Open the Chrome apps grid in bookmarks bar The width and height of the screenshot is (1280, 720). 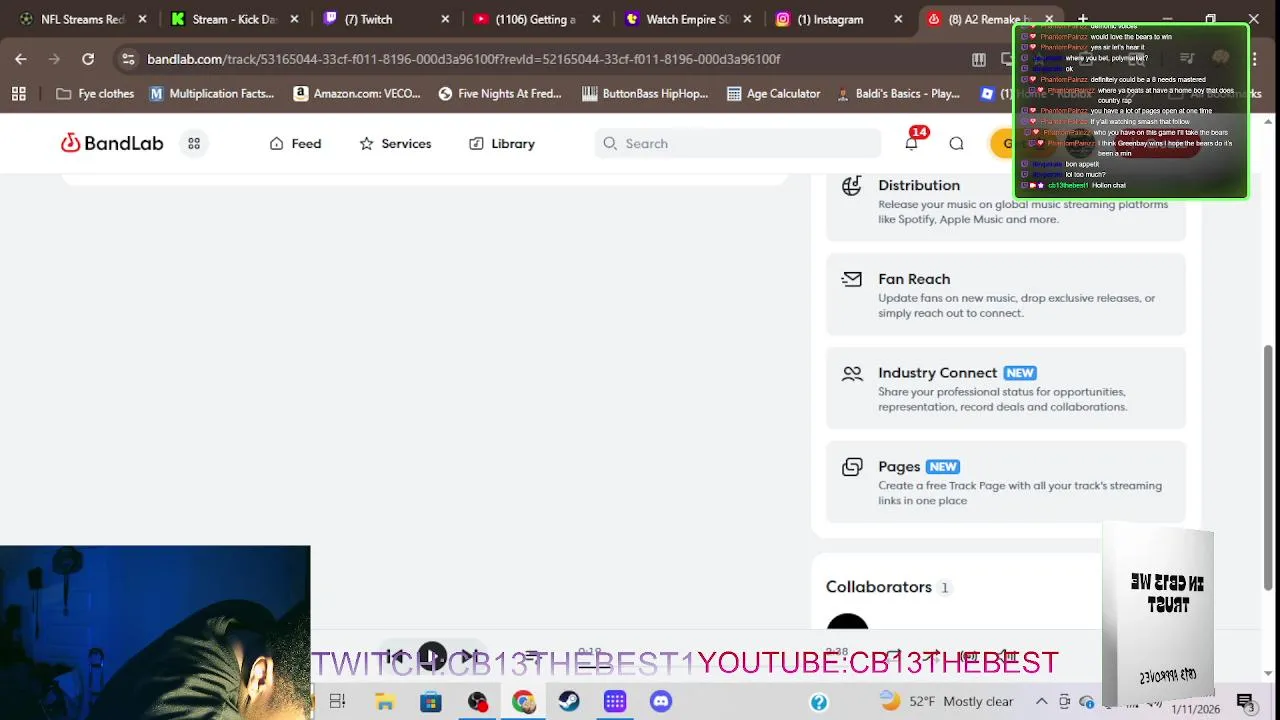pos(18,93)
